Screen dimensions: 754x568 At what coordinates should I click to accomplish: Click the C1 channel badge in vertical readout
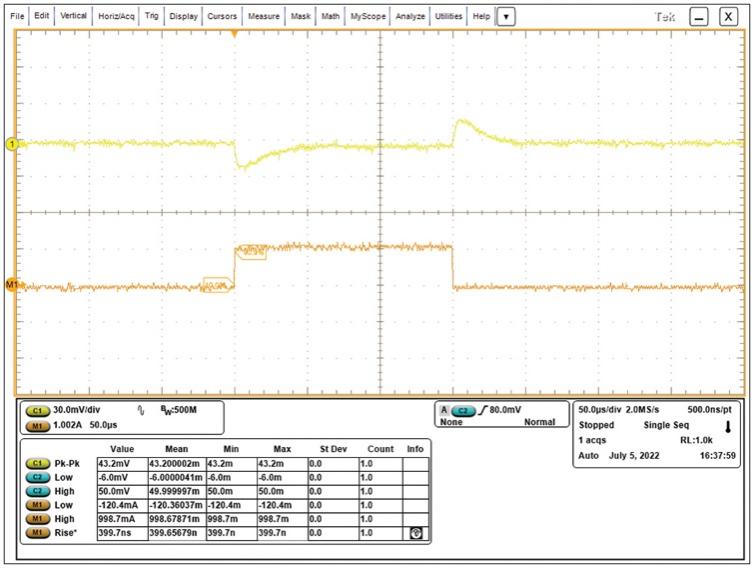click(x=39, y=410)
